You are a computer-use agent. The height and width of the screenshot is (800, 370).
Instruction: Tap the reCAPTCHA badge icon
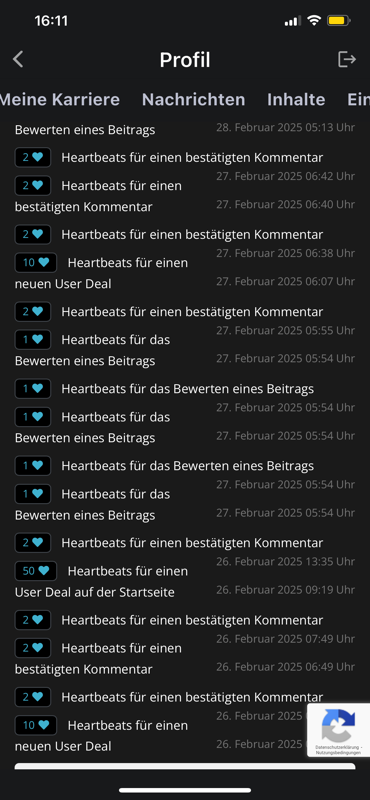point(338,726)
